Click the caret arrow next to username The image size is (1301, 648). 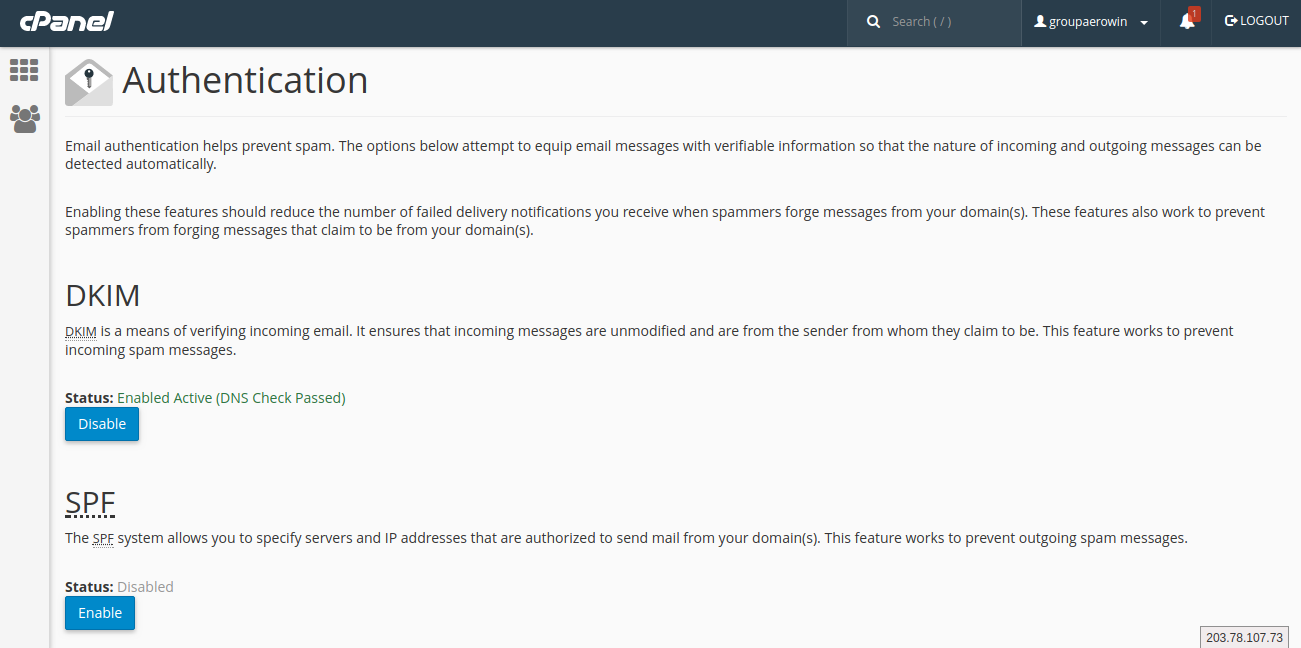coord(1144,23)
